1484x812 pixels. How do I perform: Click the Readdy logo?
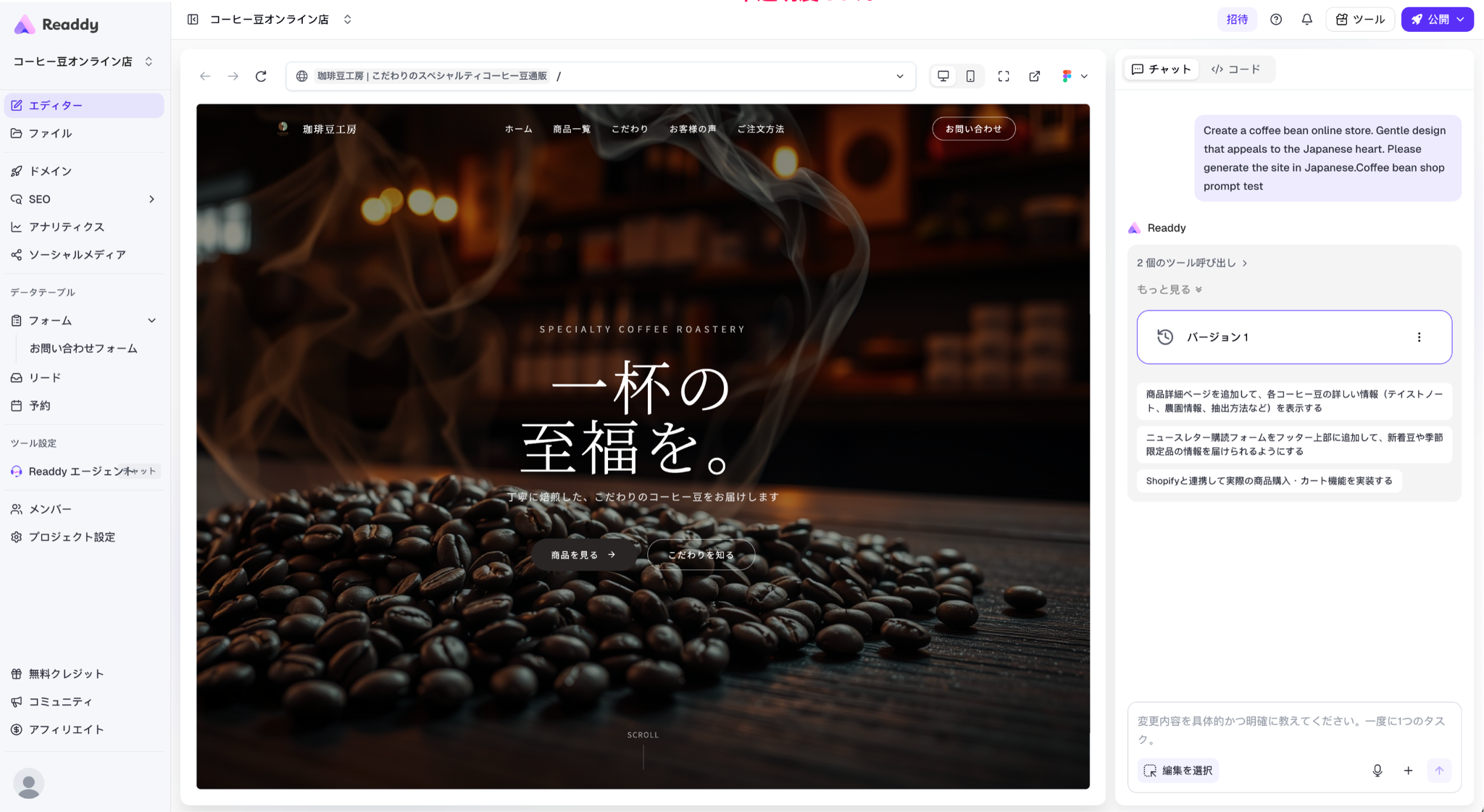point(57,25)
